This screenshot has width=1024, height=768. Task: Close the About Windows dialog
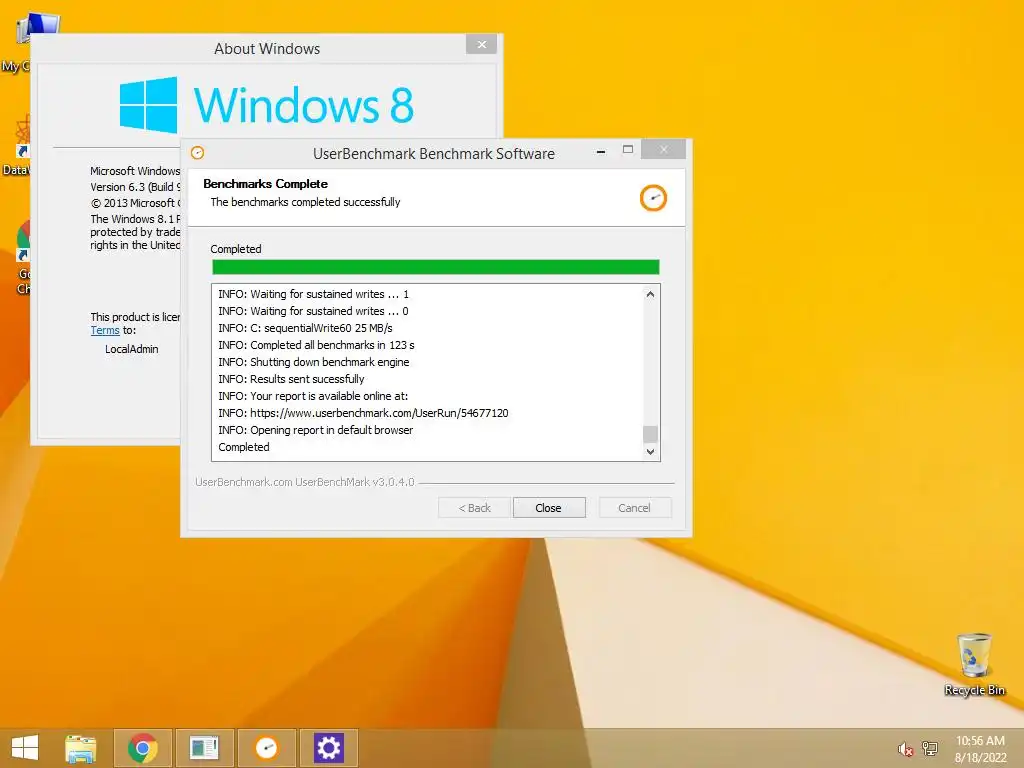481,44
